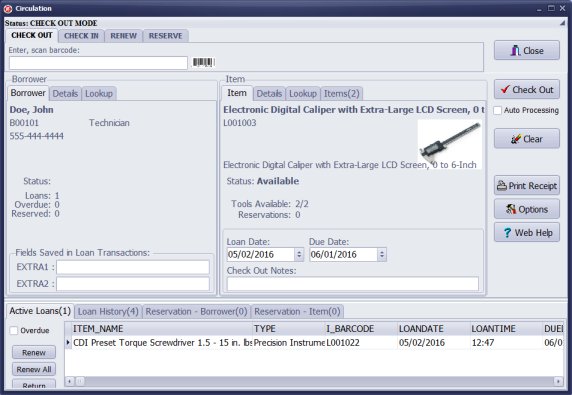Image resolution: width=572 pixels, height=395 pixels.
Task: Click the Circulation app icon in title bar
Action: pyautogui.click(x=8, y=8)
